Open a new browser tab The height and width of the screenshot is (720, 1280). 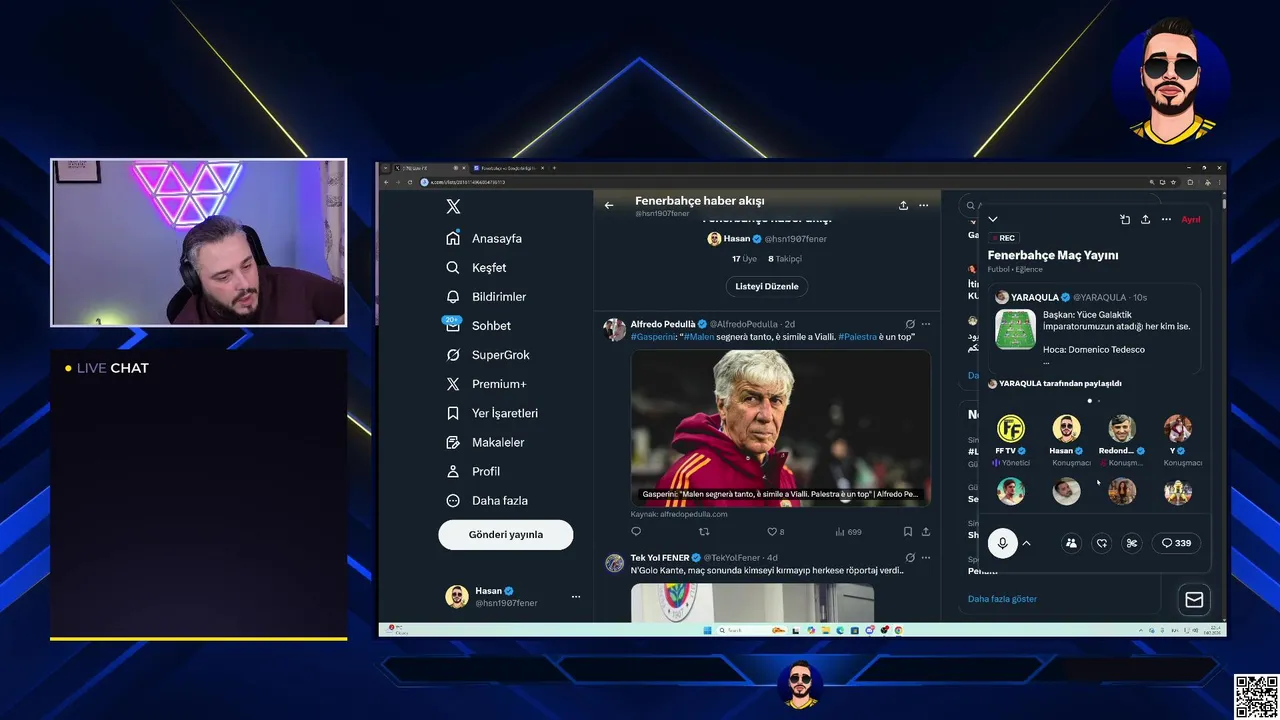coord(554,168)
